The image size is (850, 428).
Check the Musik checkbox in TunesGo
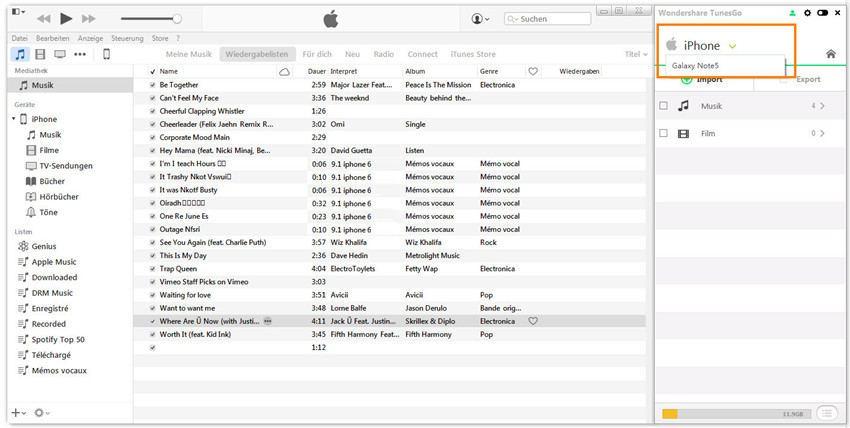(x=663, y=106)
